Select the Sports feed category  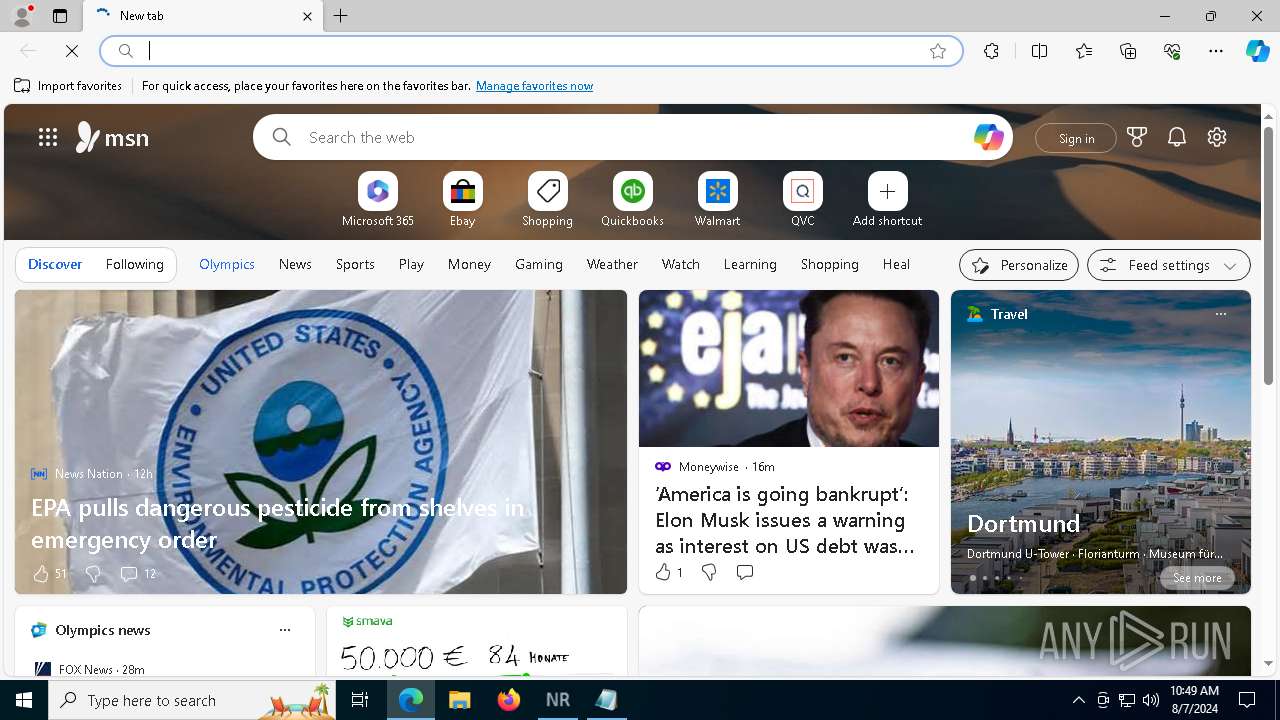coord(355,264)
